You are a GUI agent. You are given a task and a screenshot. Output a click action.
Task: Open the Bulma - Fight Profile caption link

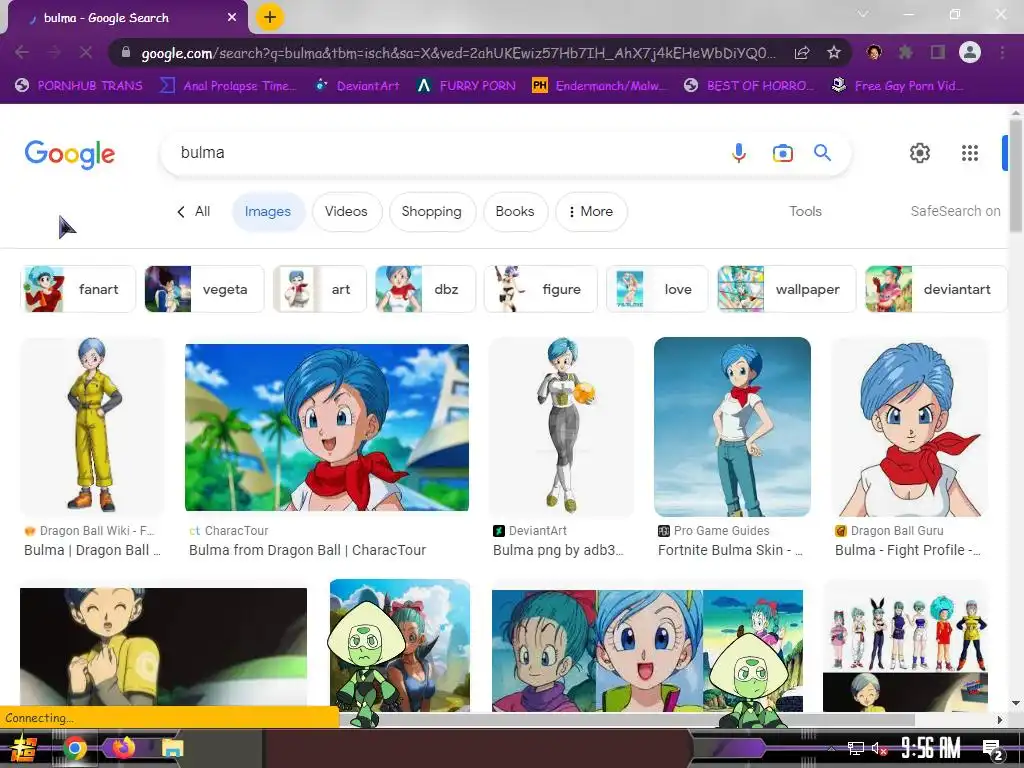(908, 551)
